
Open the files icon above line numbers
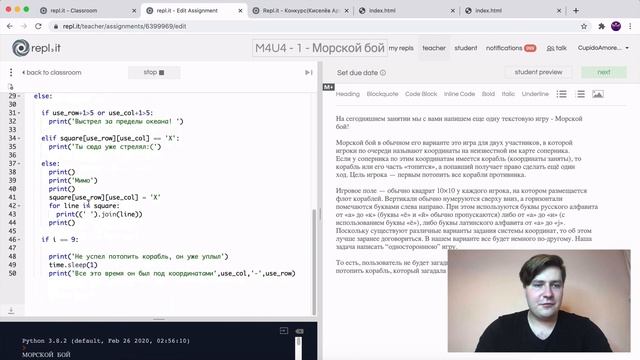tap(11, 87)
